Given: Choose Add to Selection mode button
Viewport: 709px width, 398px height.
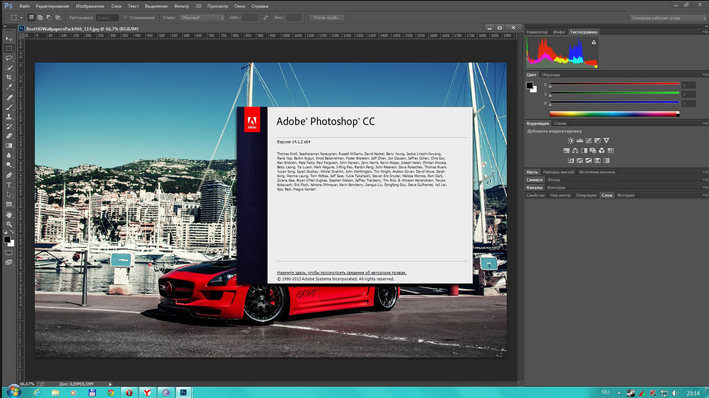Looking at the screenshot, I should coord(40,18).
